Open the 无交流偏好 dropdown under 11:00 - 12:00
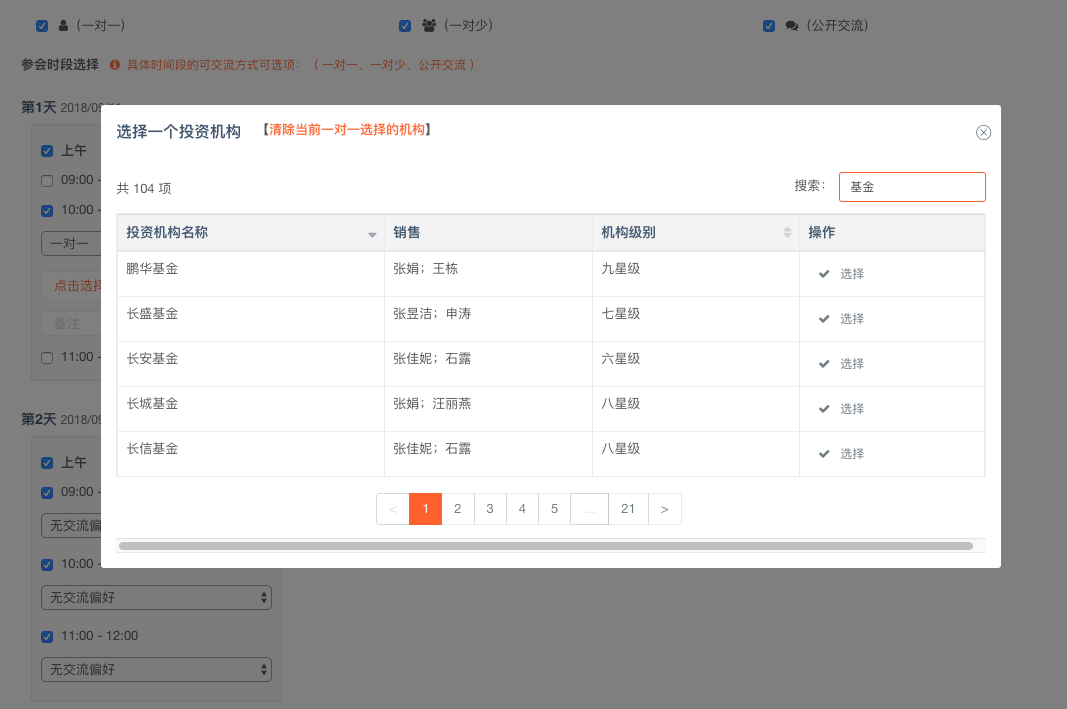The image size is (1067, 709). pos(157,670)
